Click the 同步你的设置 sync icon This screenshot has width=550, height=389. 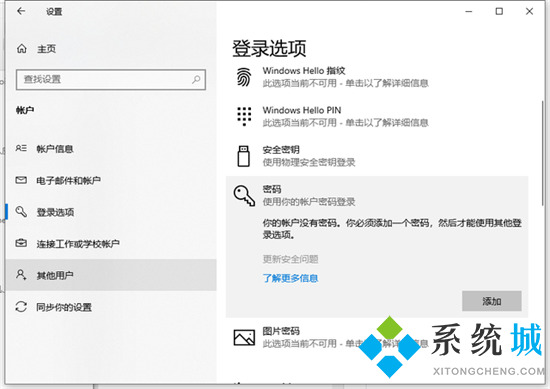click(x=21, y=307)
